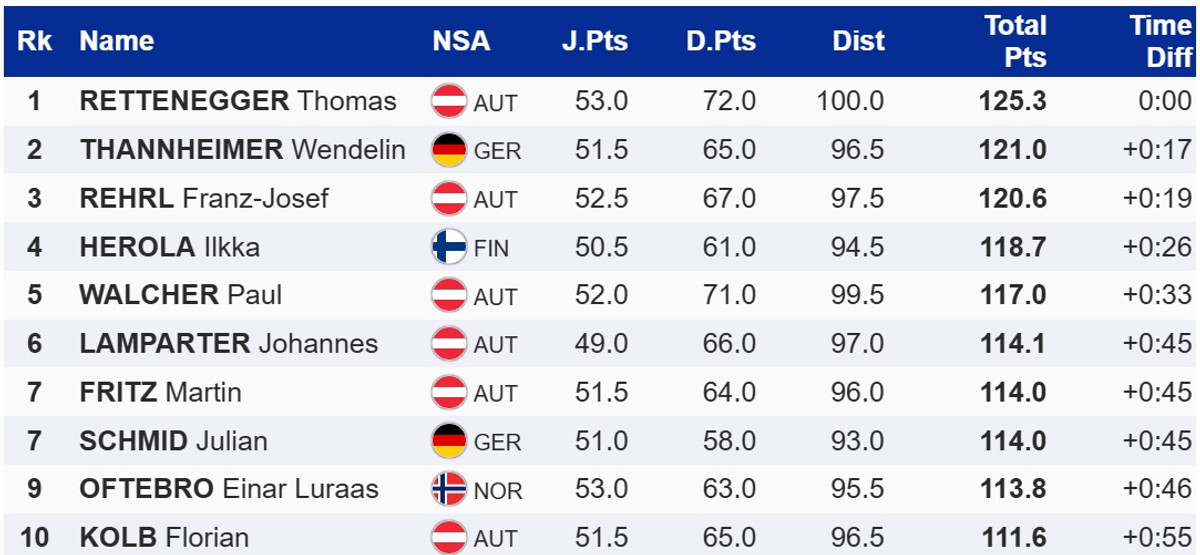Open REHRL Franz-Josef athlete link
1200x555 pixels.
click(204, 198)
